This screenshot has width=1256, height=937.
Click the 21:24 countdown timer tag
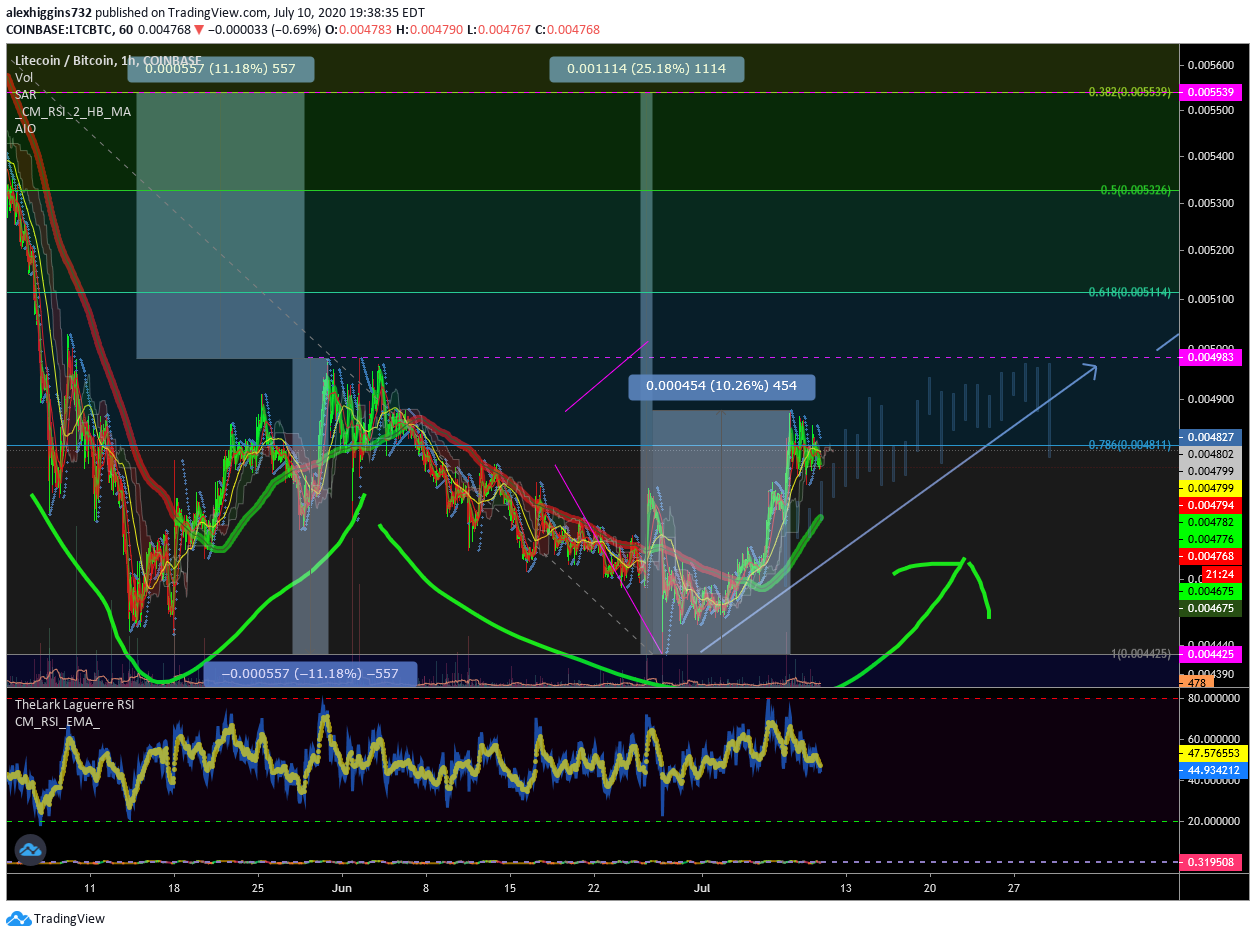pyautogui.click(x=1219, y=574)
